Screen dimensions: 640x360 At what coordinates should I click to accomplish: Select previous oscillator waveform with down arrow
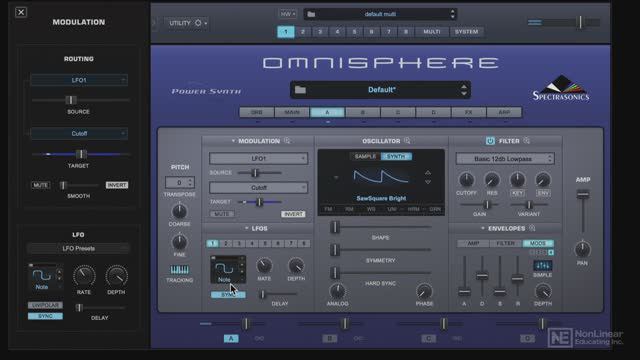(x=428, y=182)
